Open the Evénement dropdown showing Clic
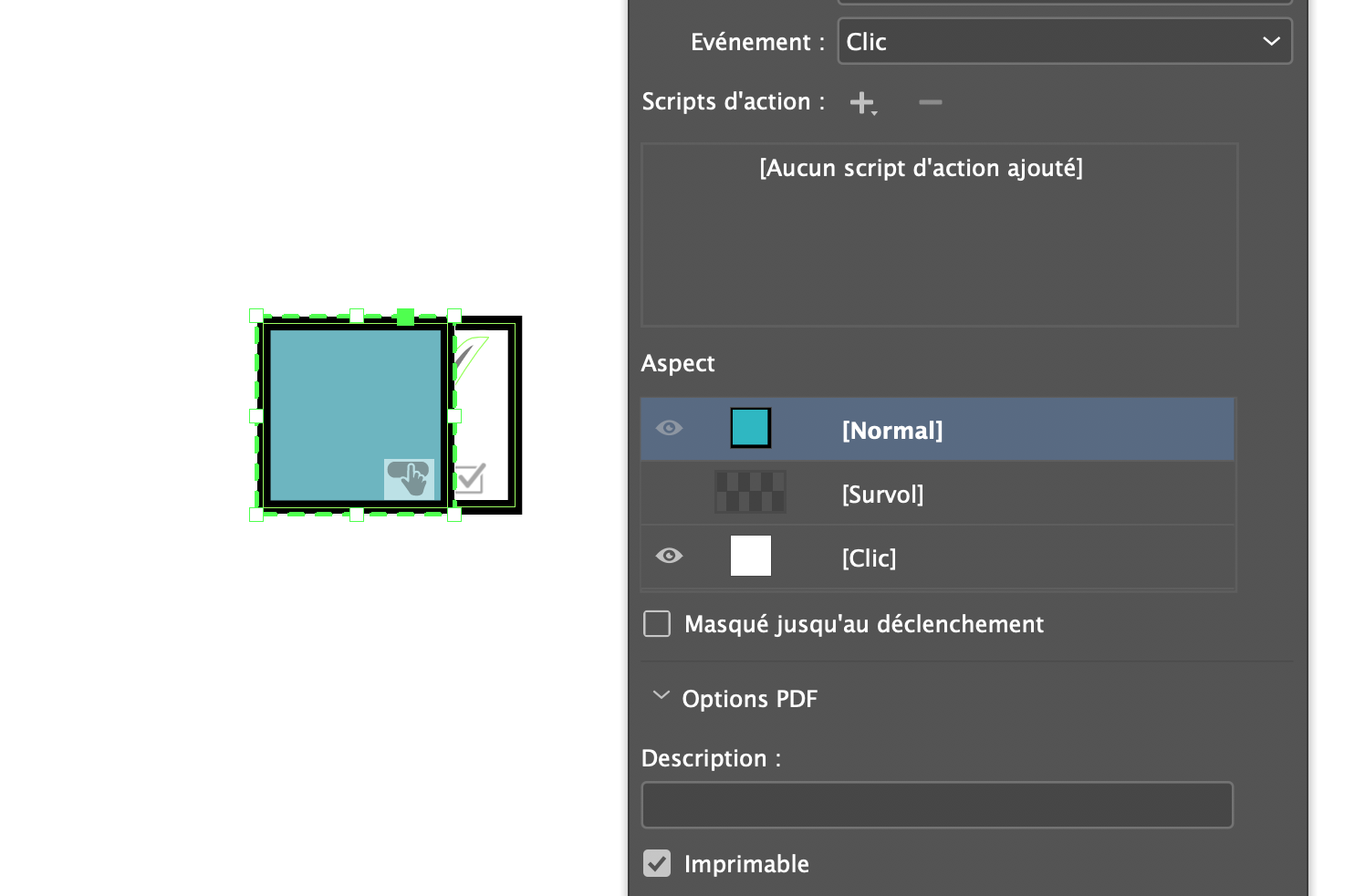1365x896 pixels. (1064, 41)
